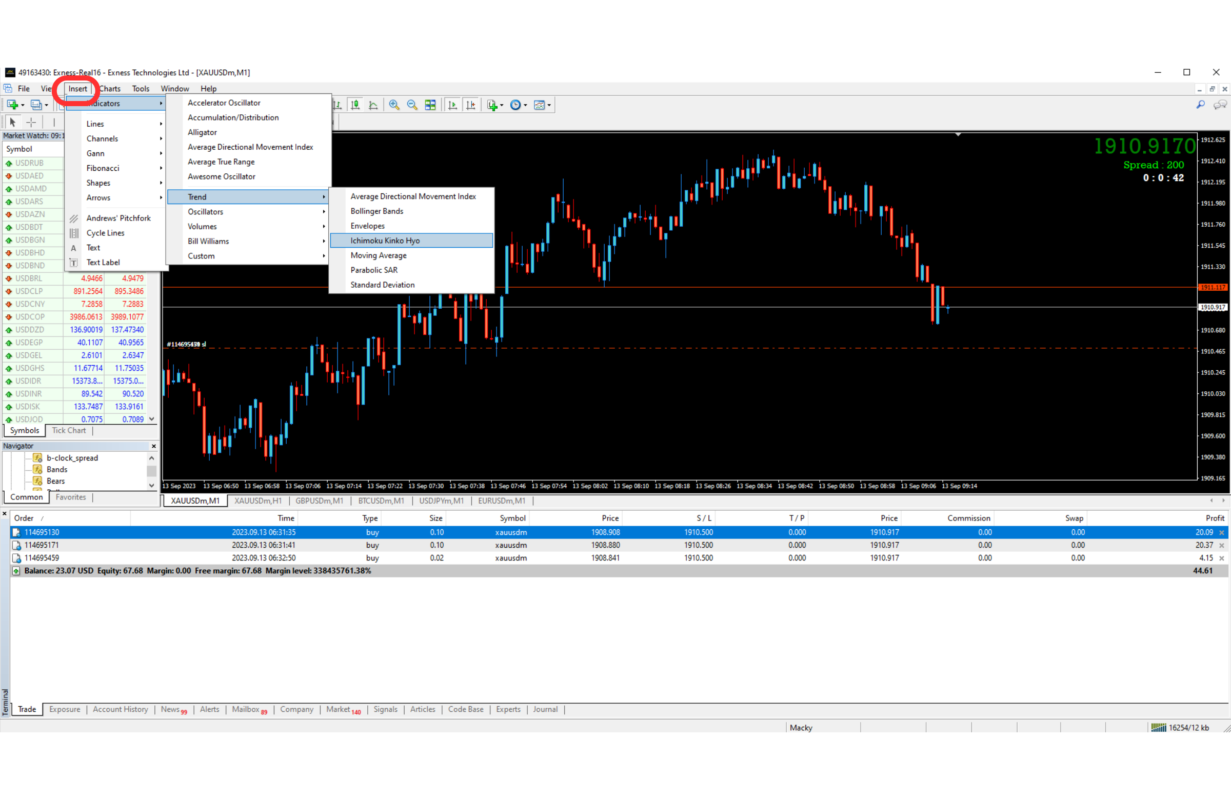Click the profiles toolbar icon
This screenshot has width=1231, height=800.
(38, 105)
